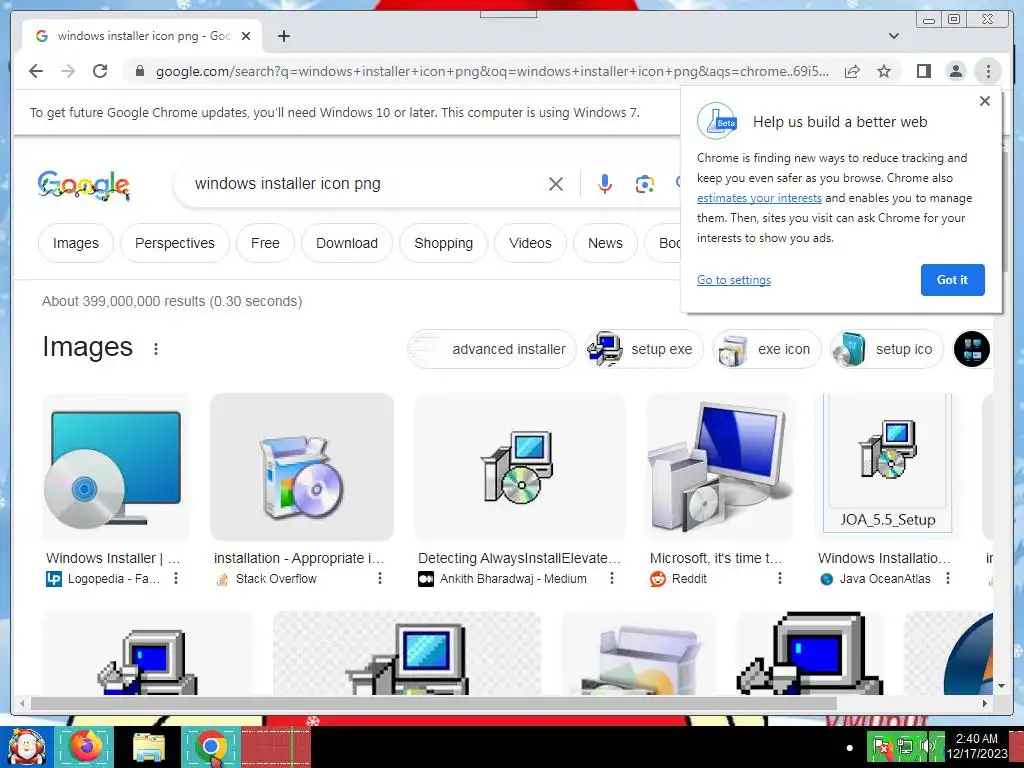This screenshot has width=1024, height=768.
Task: Open the Stack Overflow installation image
Action: (x=302, y=466)
